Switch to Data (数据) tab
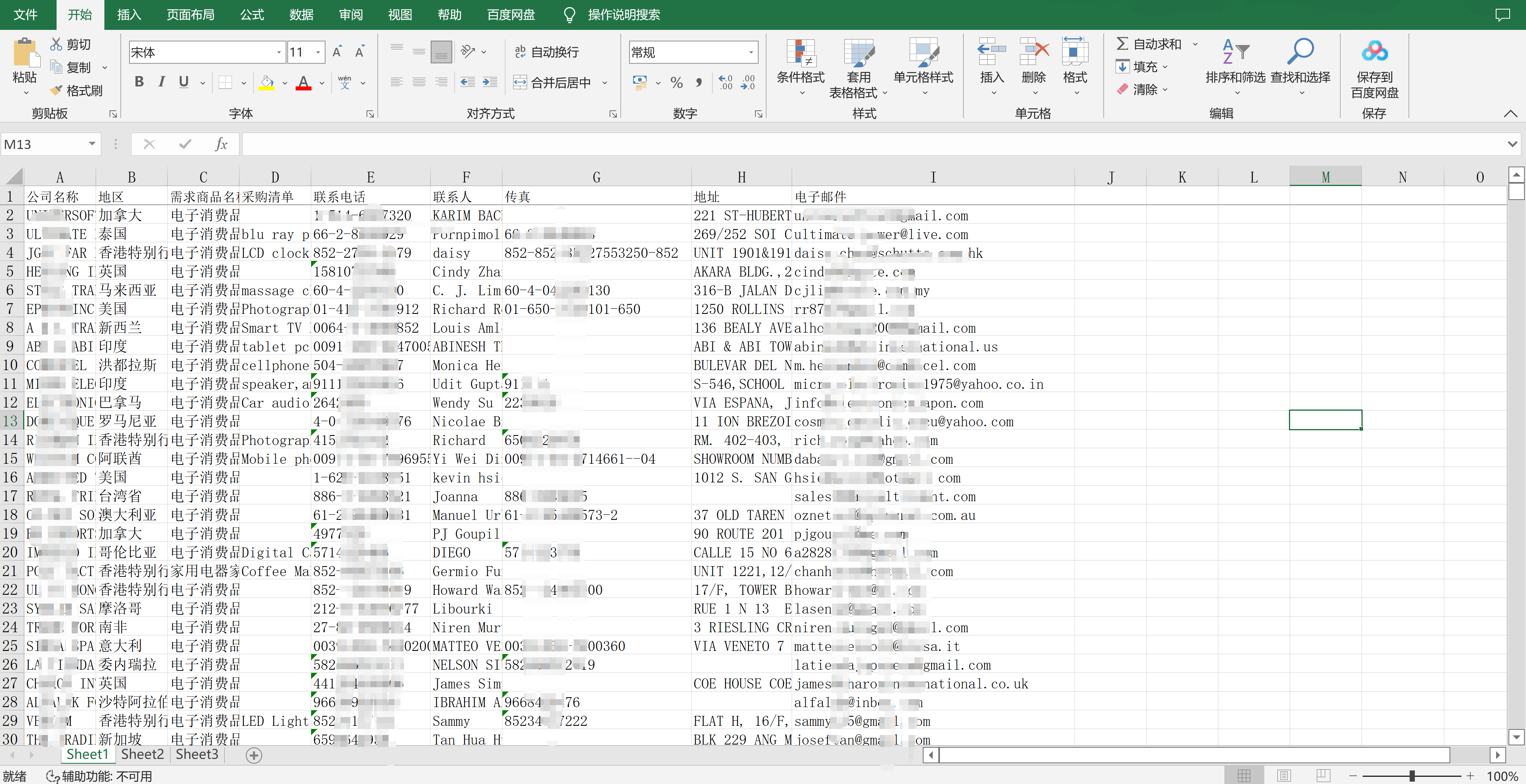Screen dimensions: 1526x784 [302, 15]
